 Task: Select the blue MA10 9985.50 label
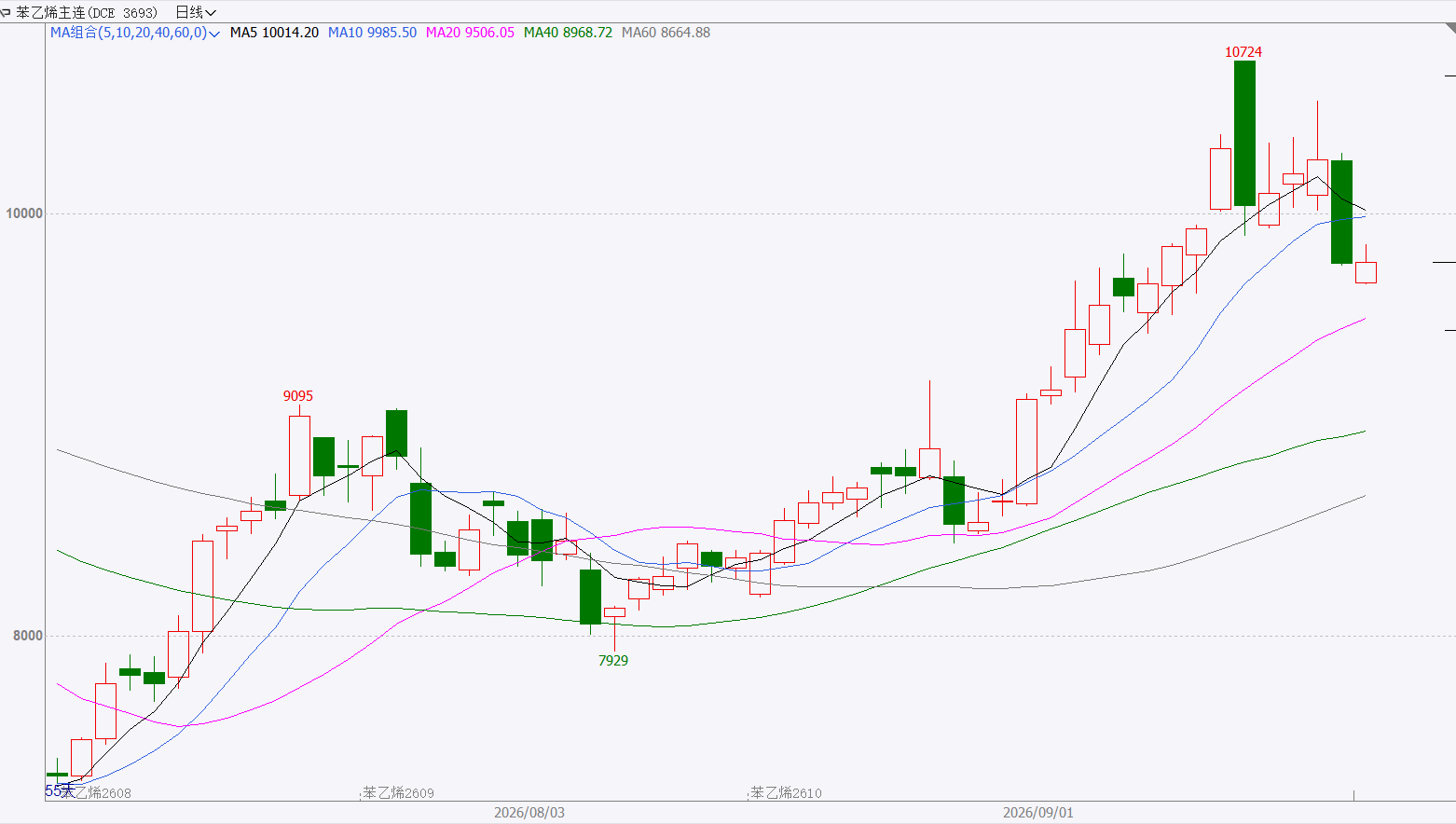(372, 33)
